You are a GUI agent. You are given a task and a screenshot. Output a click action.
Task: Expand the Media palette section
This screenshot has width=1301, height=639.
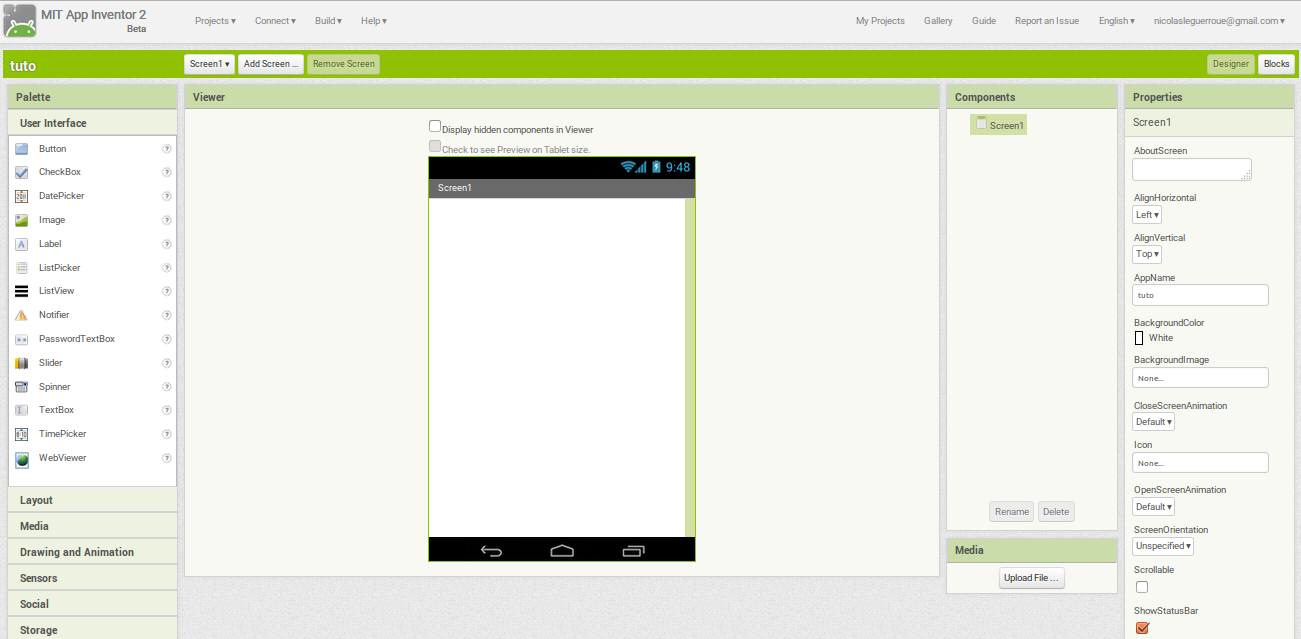click(x=92, y=526)
